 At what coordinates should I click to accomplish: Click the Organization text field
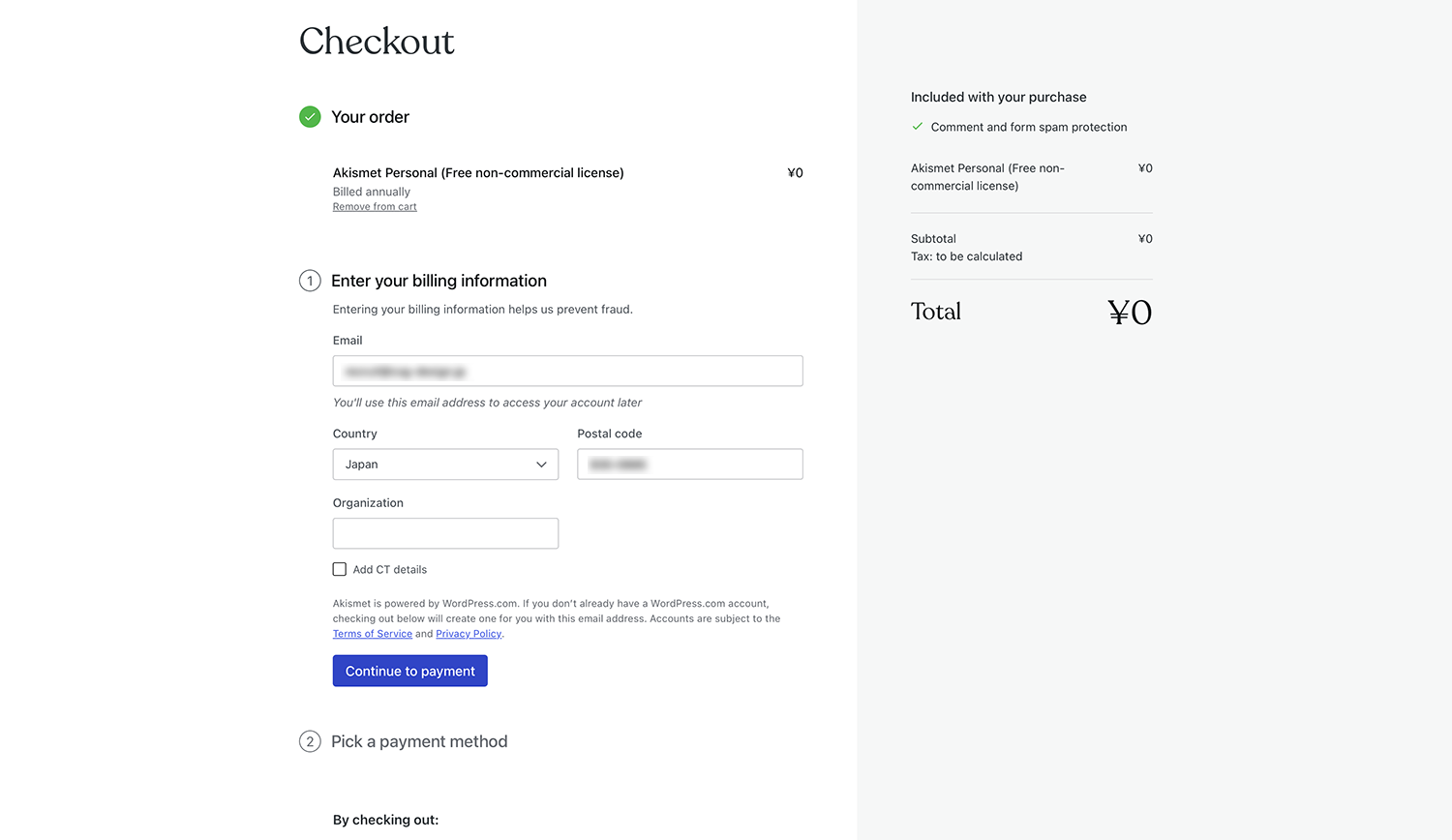pos(445,534)
